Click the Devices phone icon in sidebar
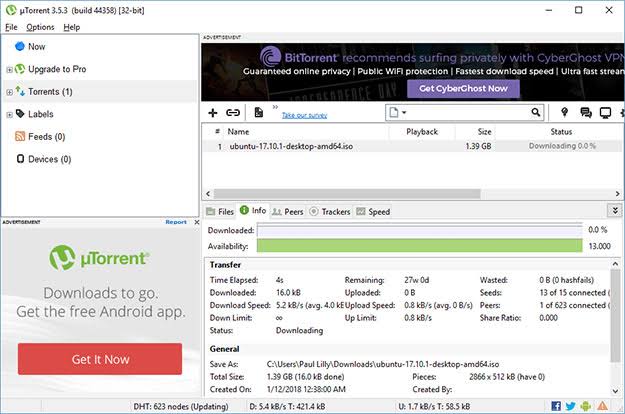This screenshot has height=414, width=625. (x=20, y=159)
